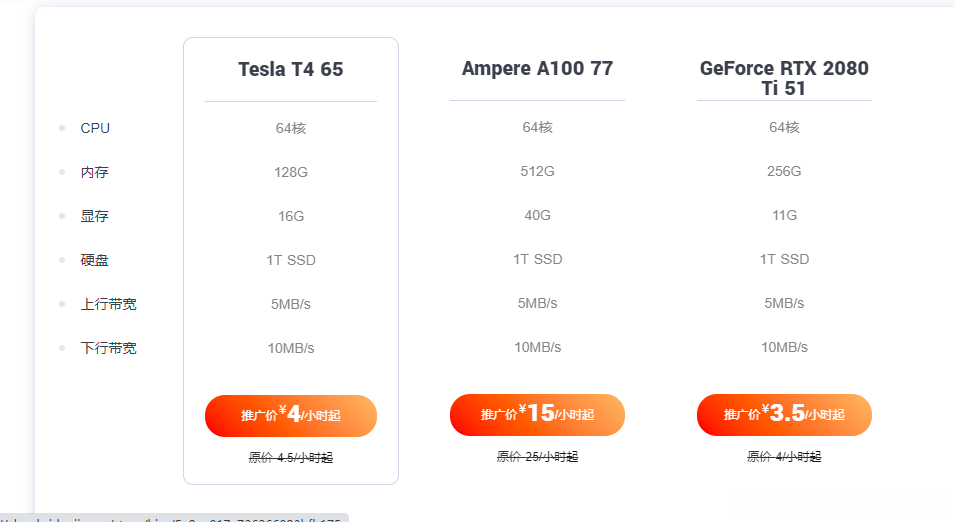Select the Ampere A100 77 plan title

click(x=537, y=68)
